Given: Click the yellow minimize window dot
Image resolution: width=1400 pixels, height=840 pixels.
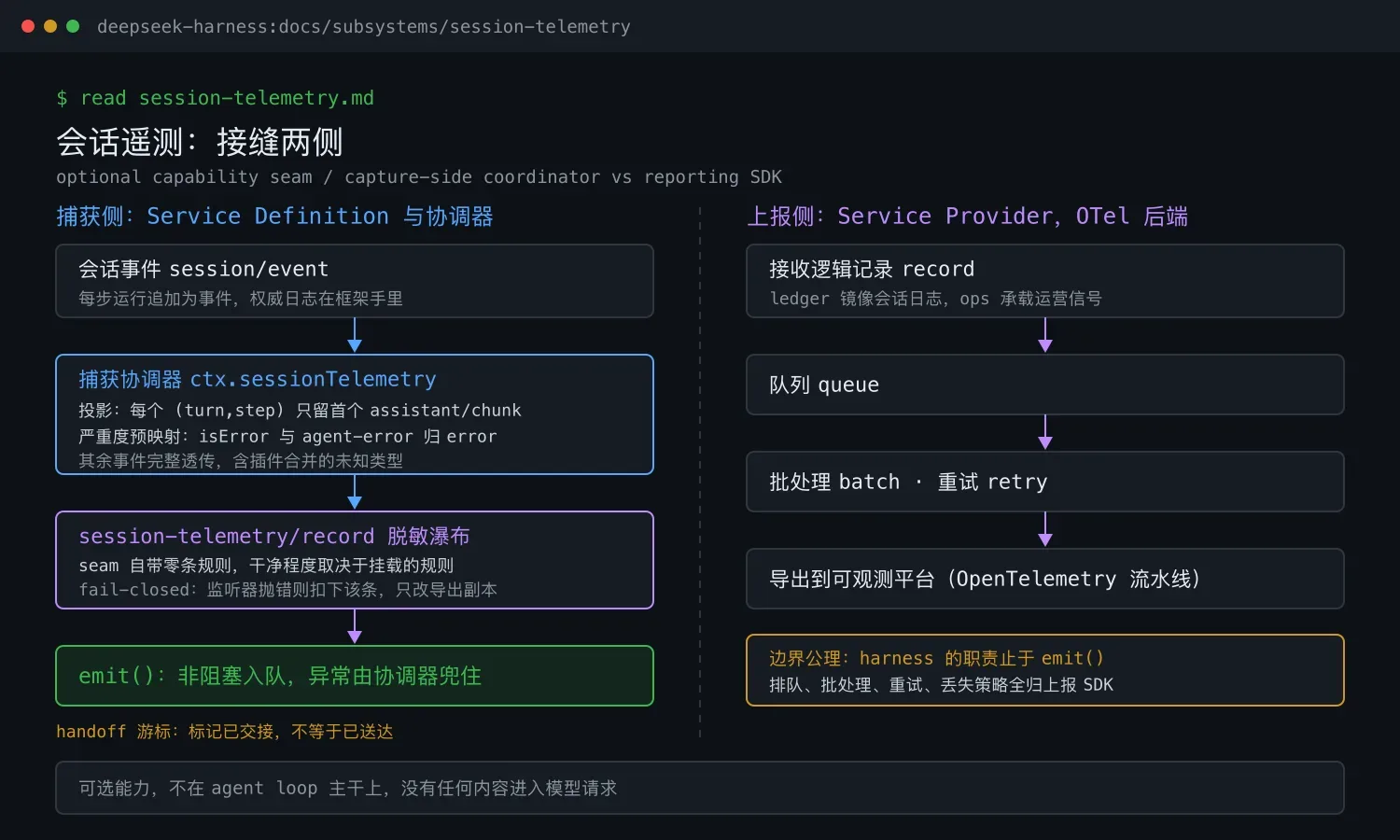Looking at the screenshot, I should pos(50,26).
